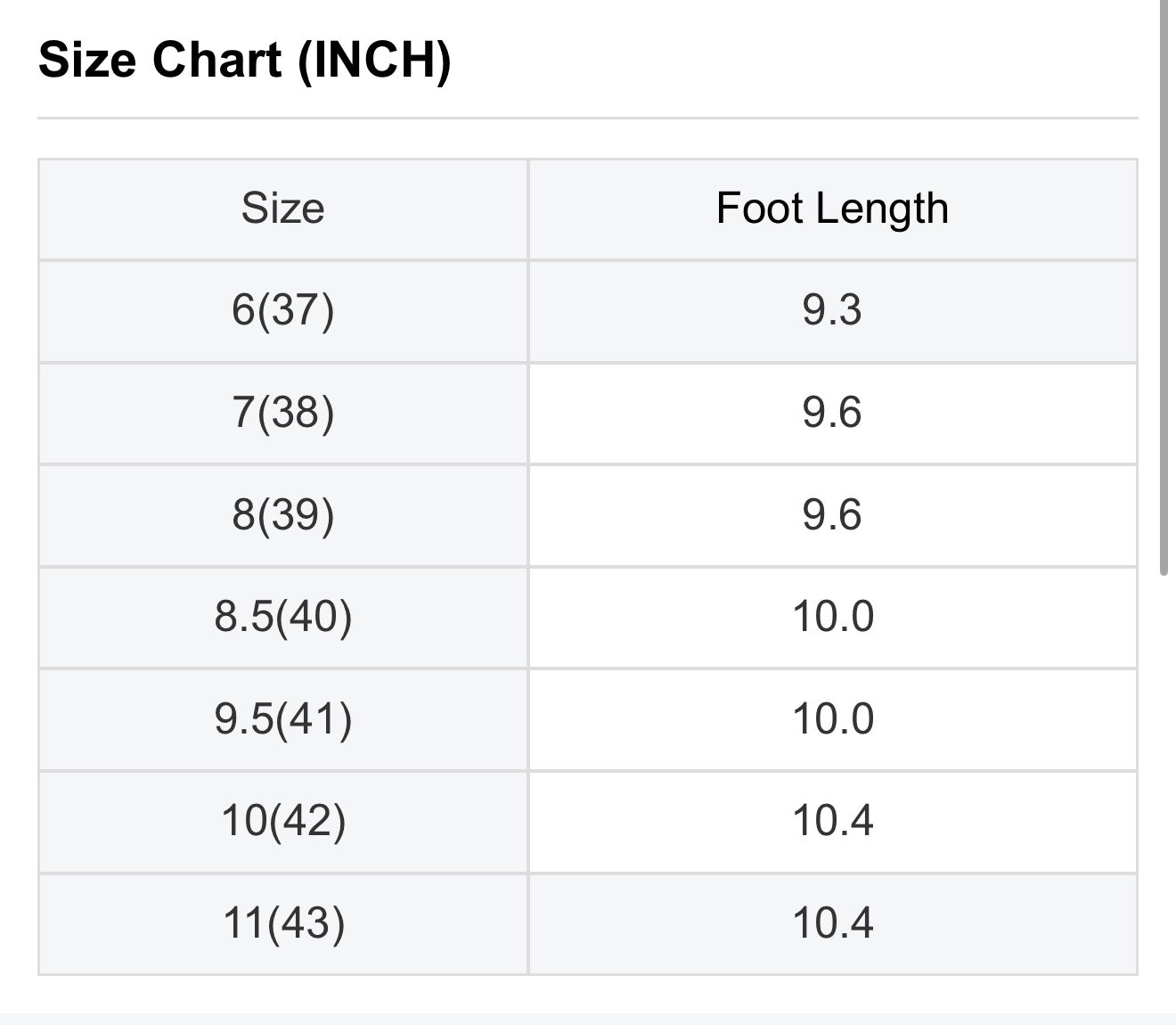Click the Size column header

(x=282, y=209)
